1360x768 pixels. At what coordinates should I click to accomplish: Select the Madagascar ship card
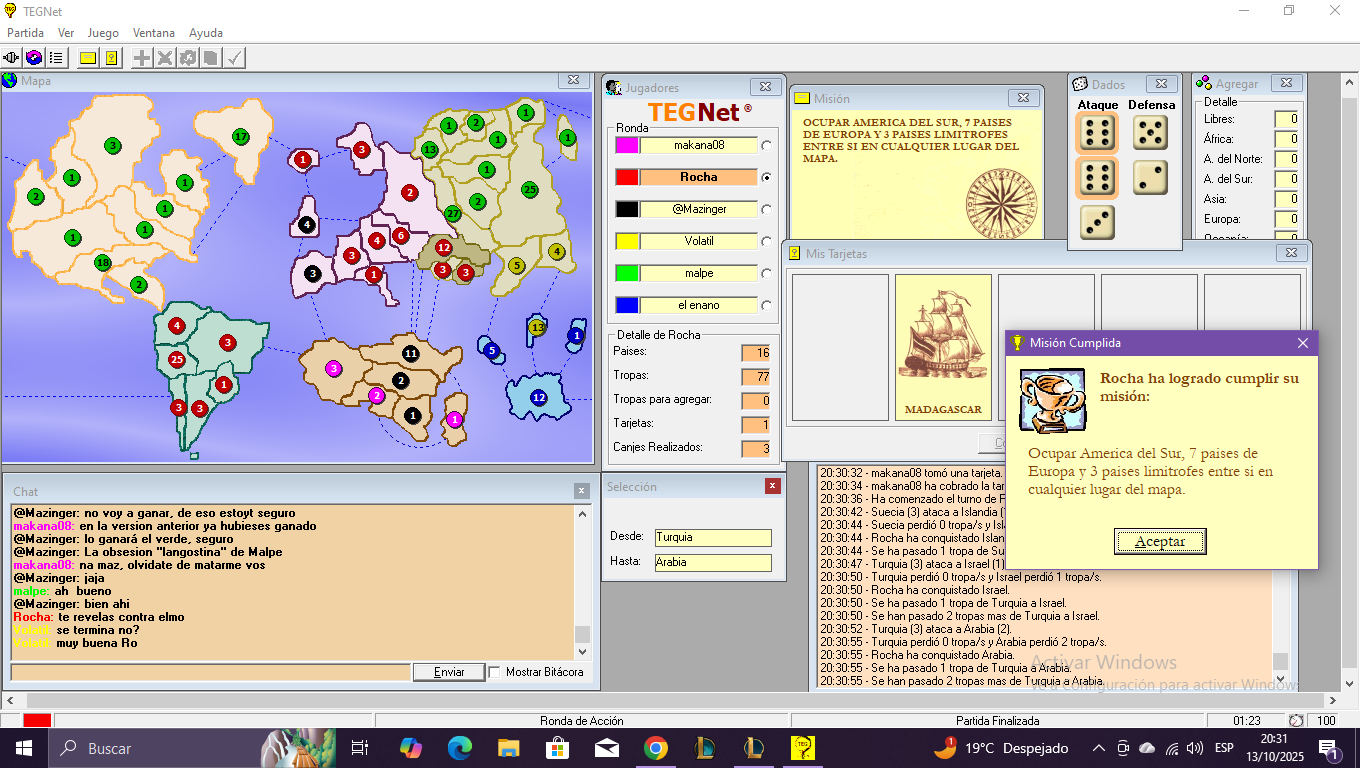click(943, 347)
